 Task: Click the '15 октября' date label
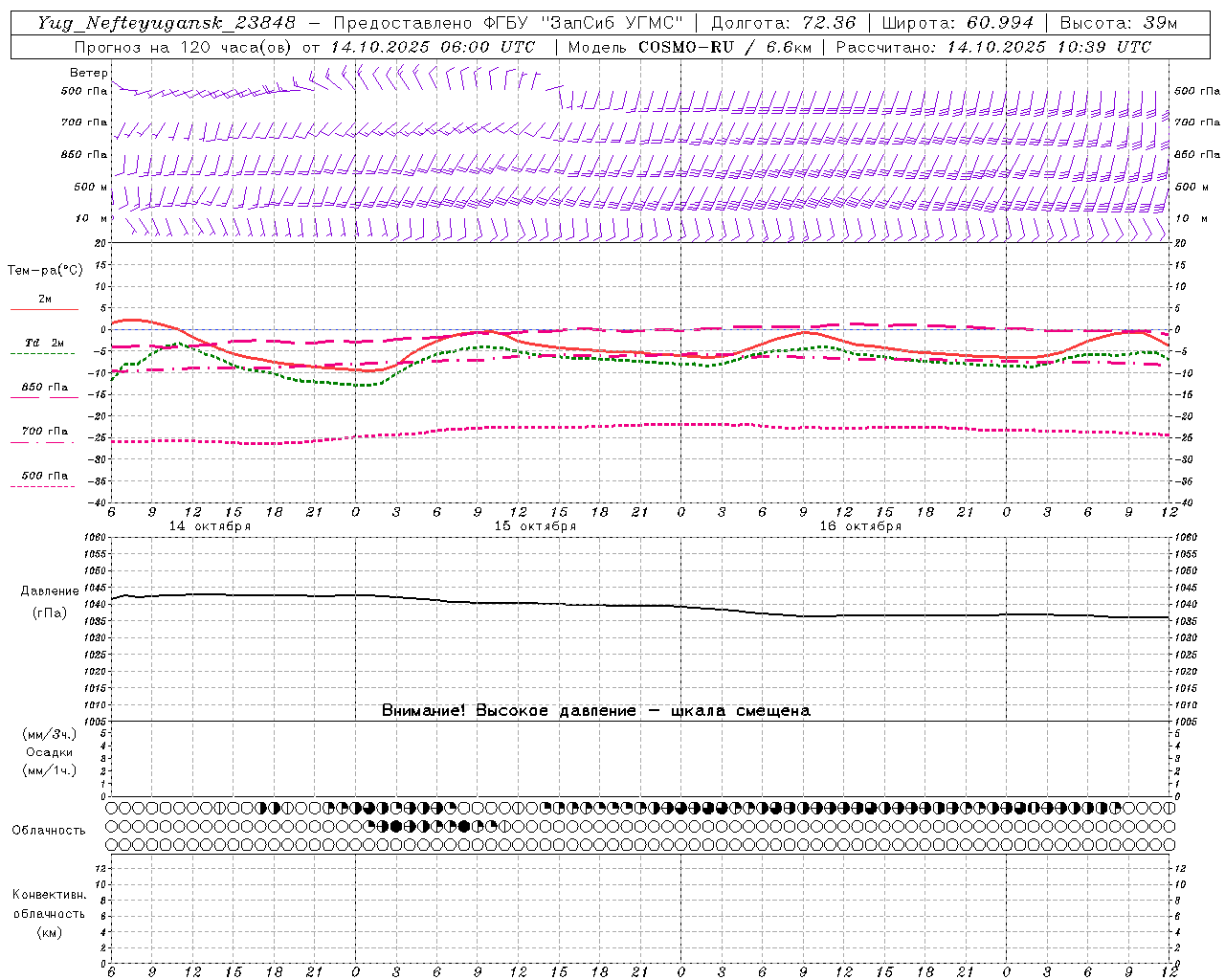(535, 526)
